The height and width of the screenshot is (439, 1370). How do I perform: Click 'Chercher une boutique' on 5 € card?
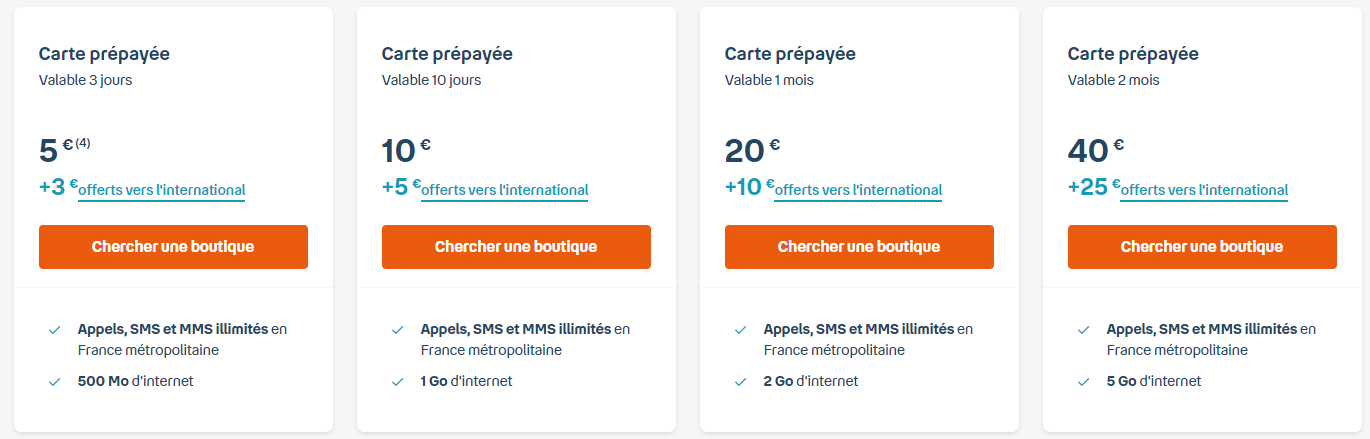173,247
